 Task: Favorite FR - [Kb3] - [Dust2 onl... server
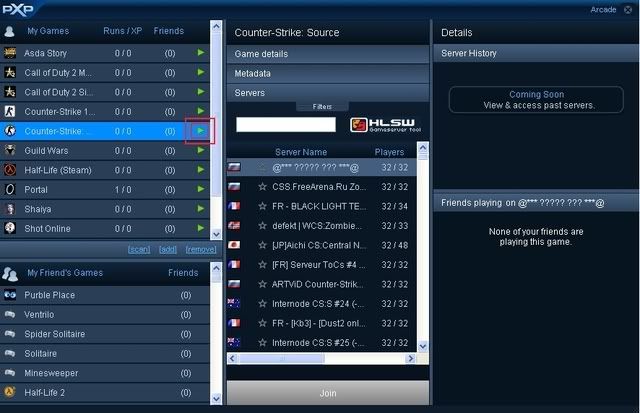point(262,323)
